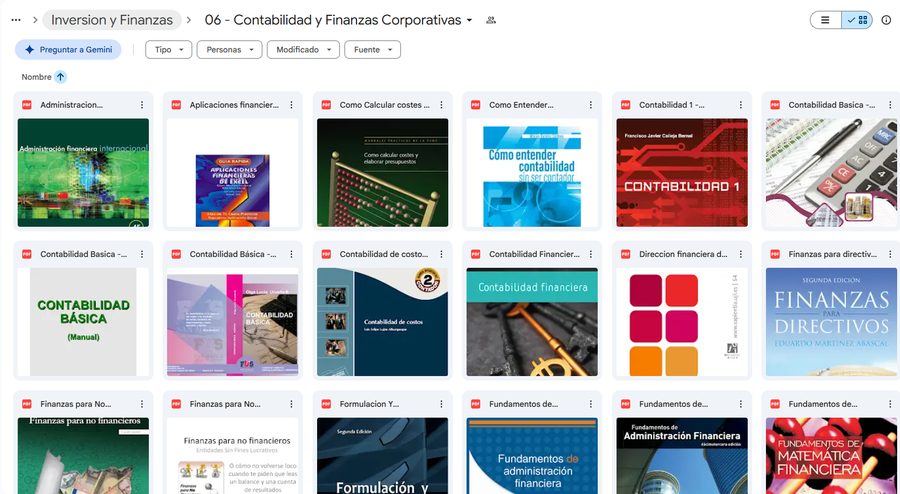The image size is (900, 494).
Task: Click PDF icon of Contabilidad 1 file
Action: [625, 105]
